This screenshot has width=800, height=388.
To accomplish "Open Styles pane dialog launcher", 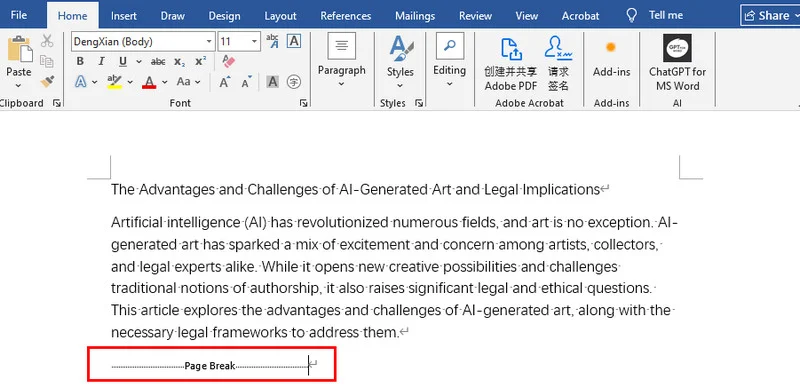I will point(419,103).
